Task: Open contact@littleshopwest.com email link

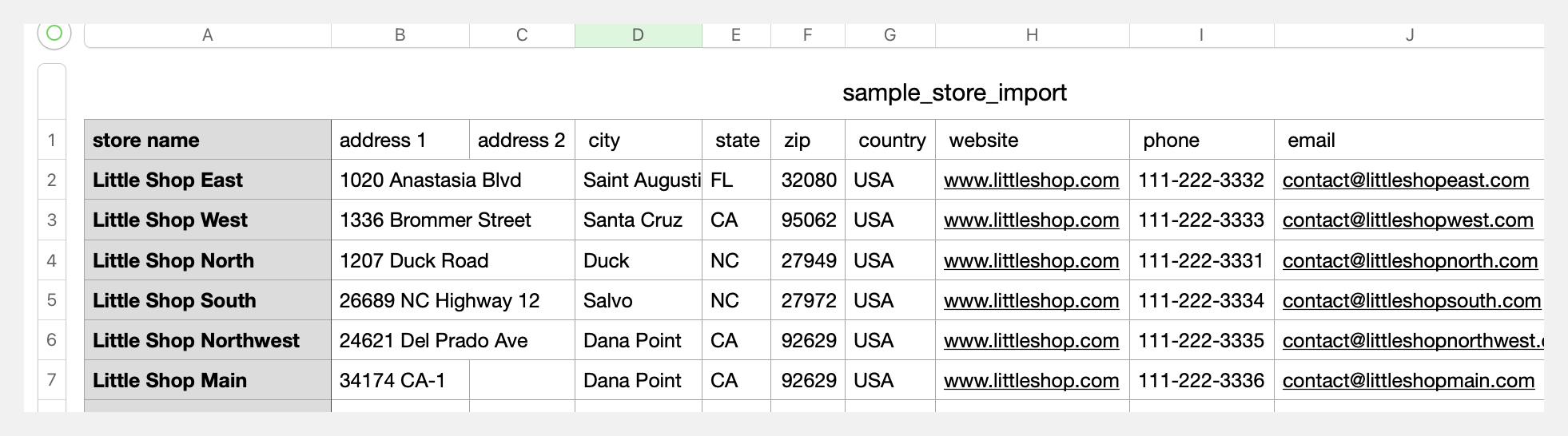Action: pyautogui.click(x=1407, y=220)
